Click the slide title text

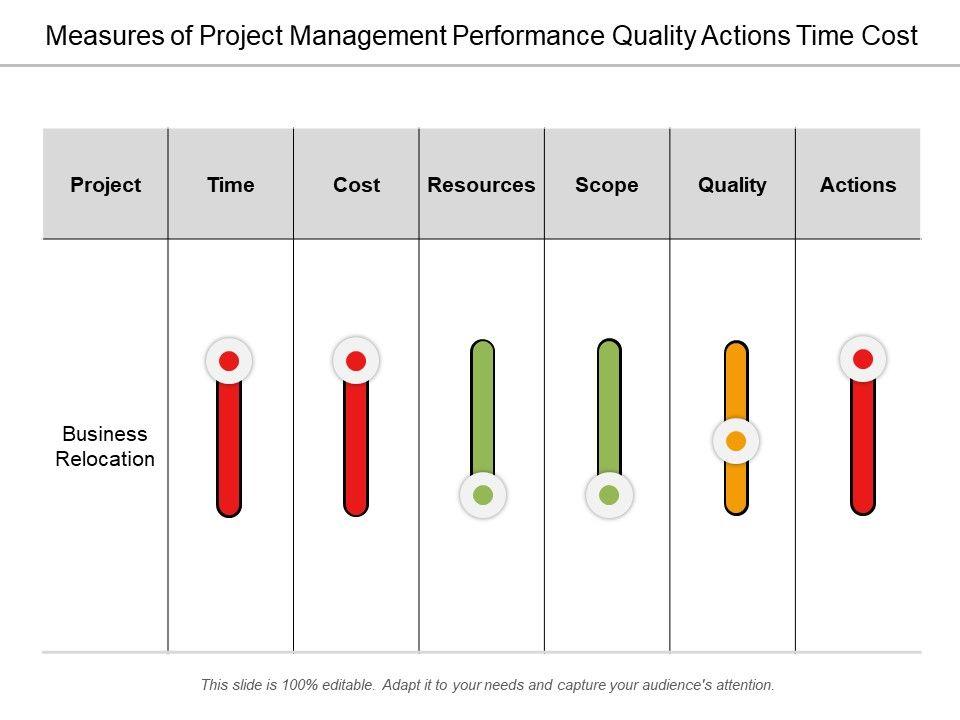click(482, 37)
